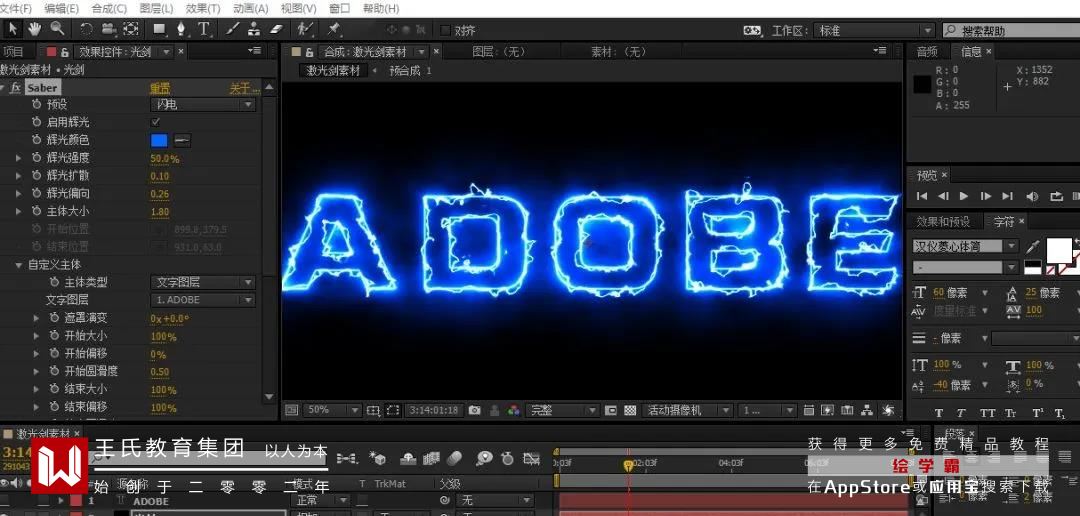This screenshot has width=1080, height=516.
Task: Click the blue 辉光颜色 swatch
Action: [x=159, y=140]
